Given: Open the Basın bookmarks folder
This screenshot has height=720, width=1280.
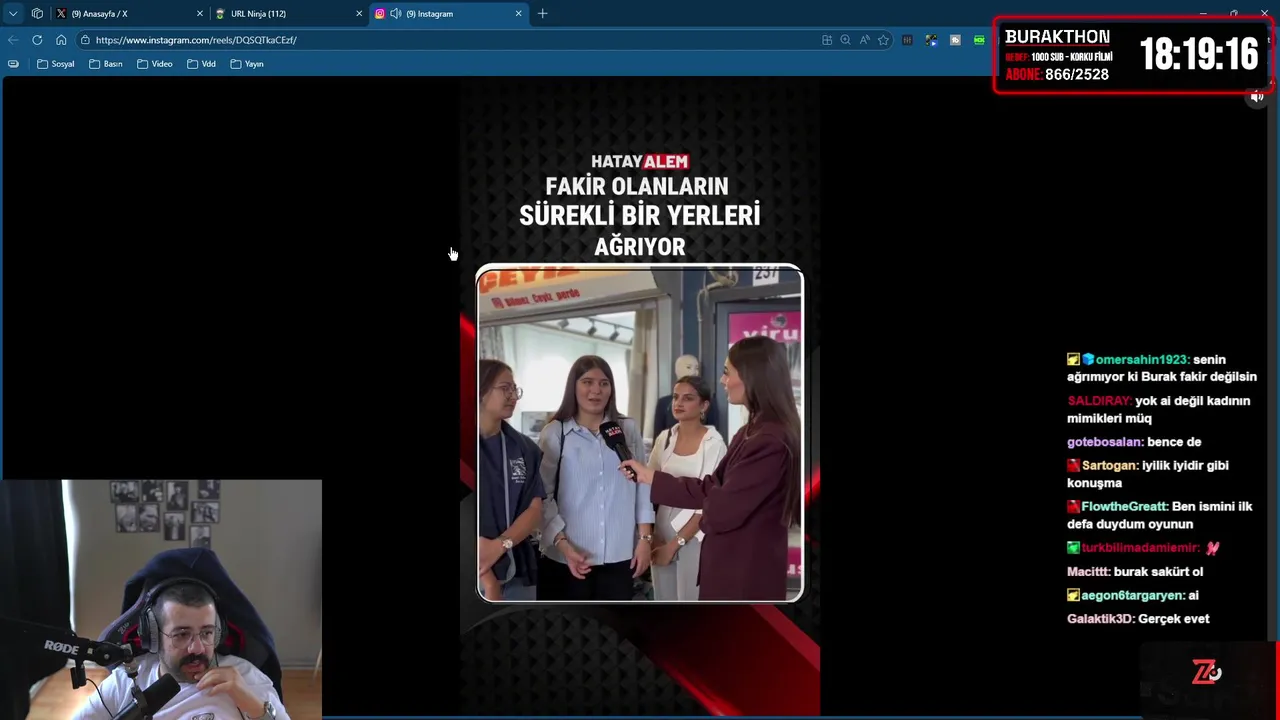Looking at the screenshot, I should click(x=106, y=64).
